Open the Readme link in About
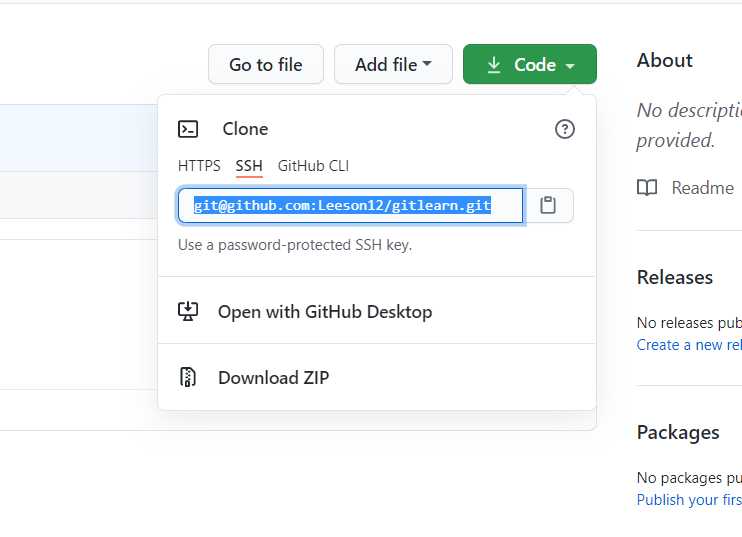The width and height of the screenshot is (742, 537). click(x=703, y=188)
